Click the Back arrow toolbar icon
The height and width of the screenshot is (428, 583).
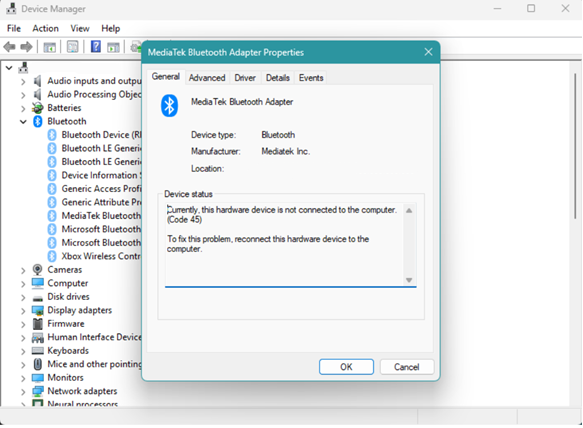coord(9,47)
